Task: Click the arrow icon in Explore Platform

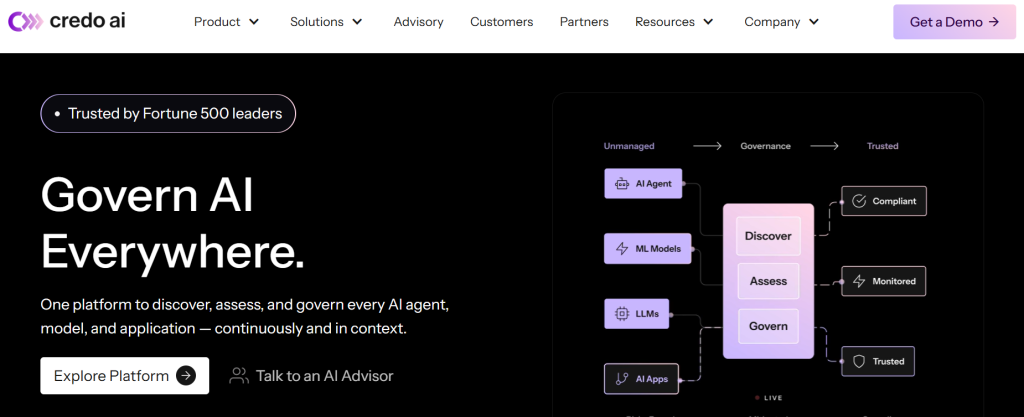Action: point(185,376)
